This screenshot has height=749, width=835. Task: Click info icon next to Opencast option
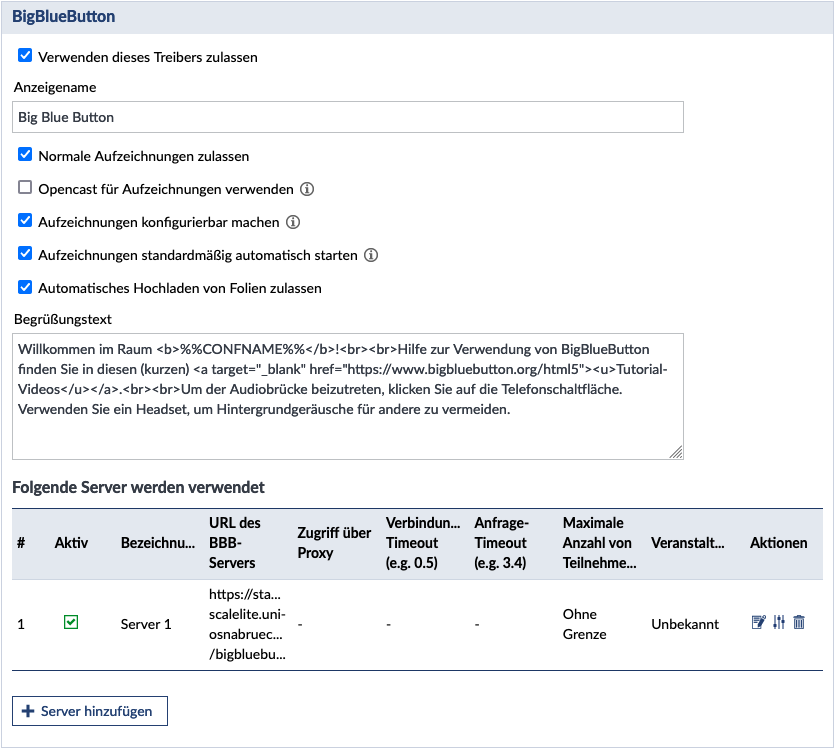308,189
